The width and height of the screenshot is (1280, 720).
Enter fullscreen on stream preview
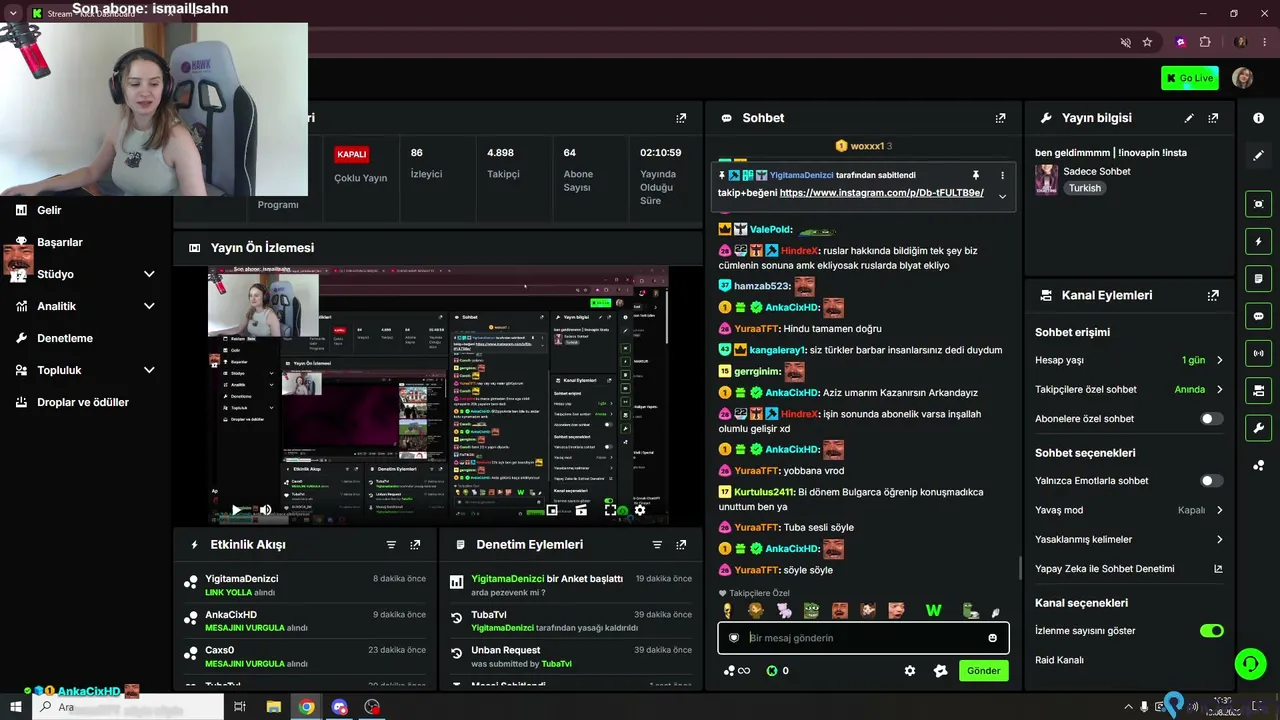[x=610, y=510]
